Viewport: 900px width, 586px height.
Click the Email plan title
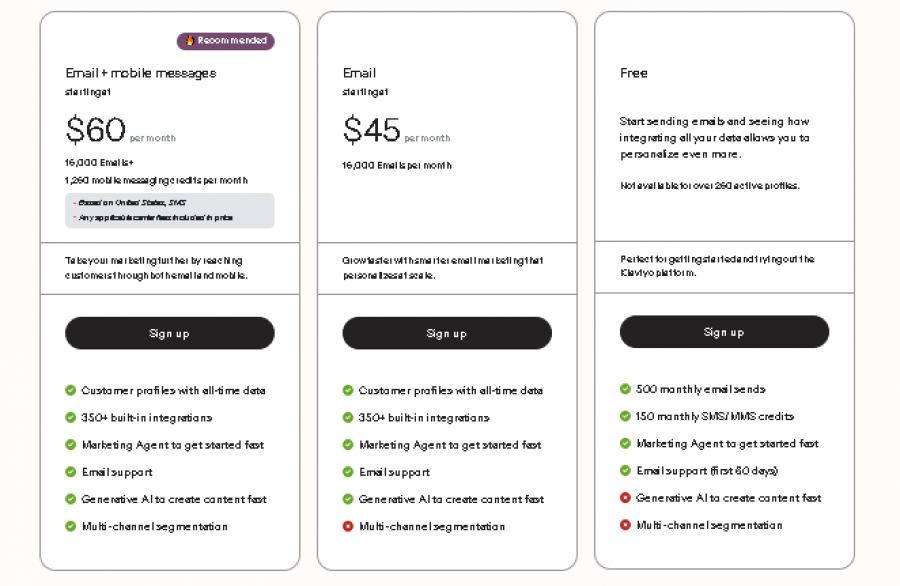358,72
